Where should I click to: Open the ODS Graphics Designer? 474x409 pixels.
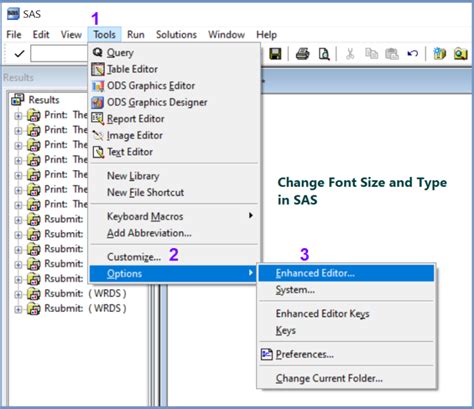click(x=173, y=102)
